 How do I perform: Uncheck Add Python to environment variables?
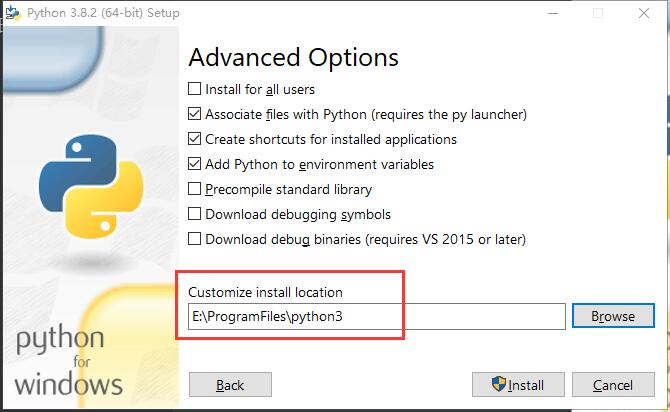(x=194, y=164)
